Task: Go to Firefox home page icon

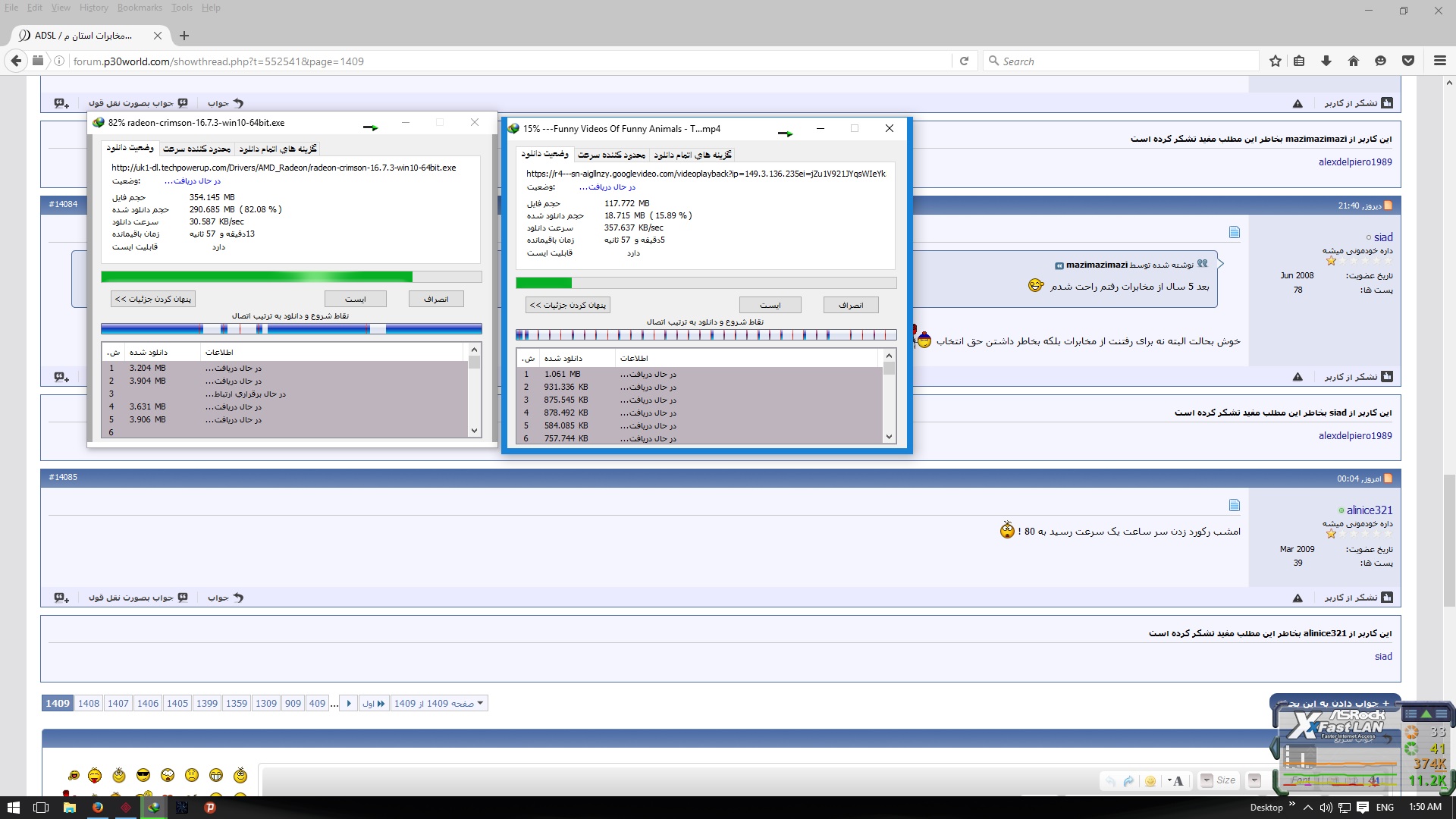Action: point(1354,61)
